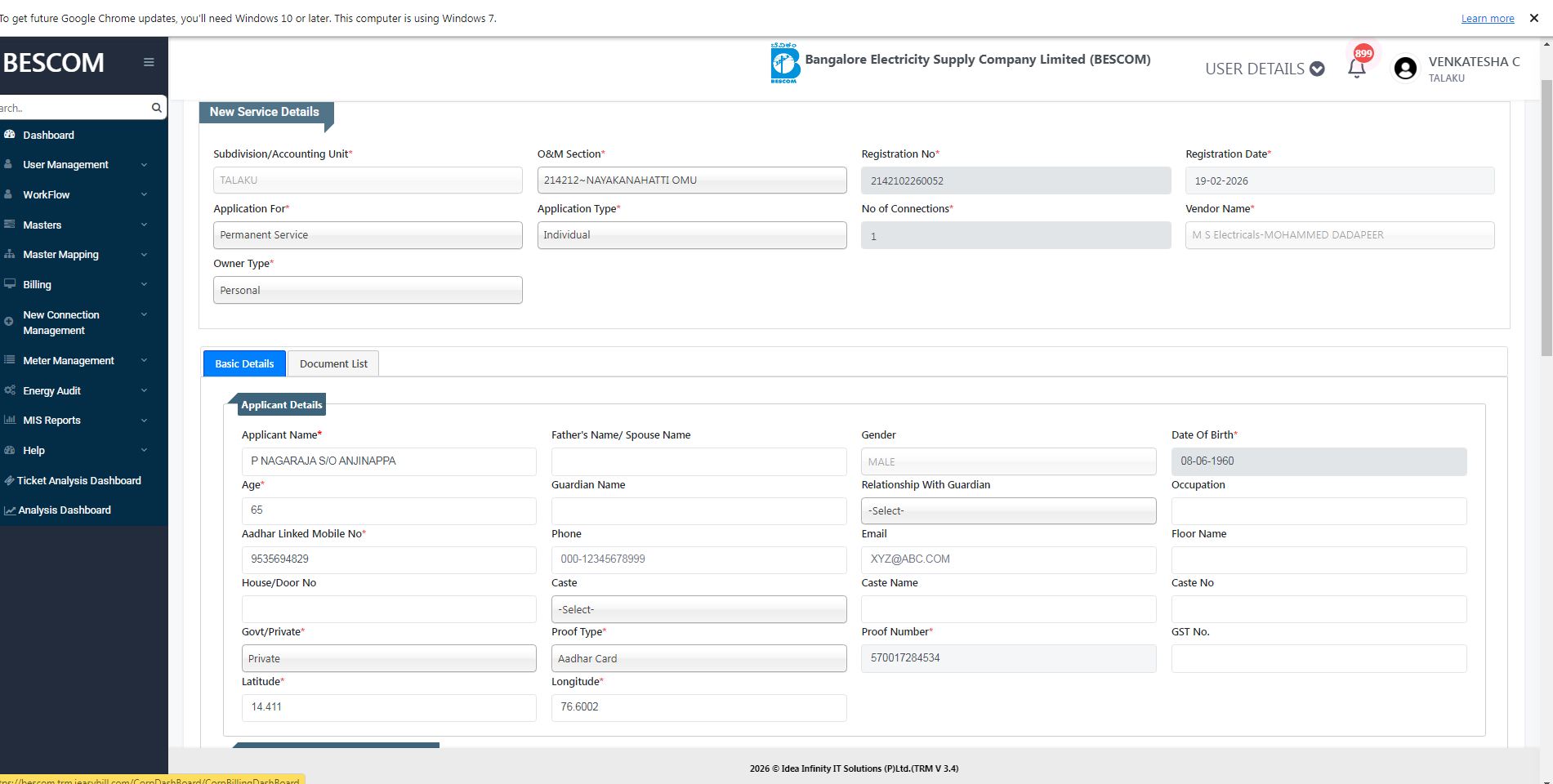Click the Father's Name/Spouse Name field
The height and width of the screenshot is (784, 1553).
pyautogui.click(x=698, y=461)
